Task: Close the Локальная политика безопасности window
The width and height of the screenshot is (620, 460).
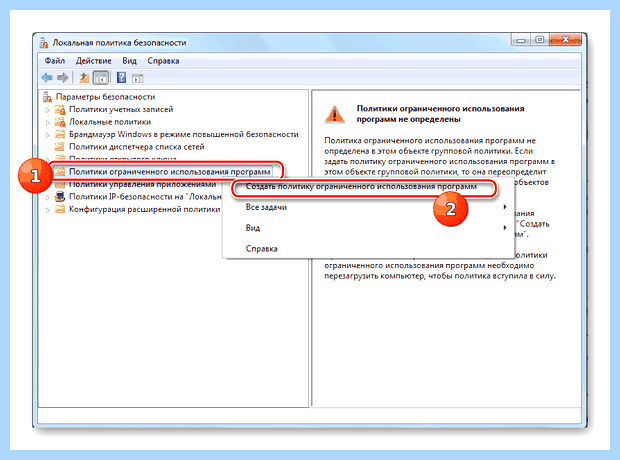Action: click(566, 40)
